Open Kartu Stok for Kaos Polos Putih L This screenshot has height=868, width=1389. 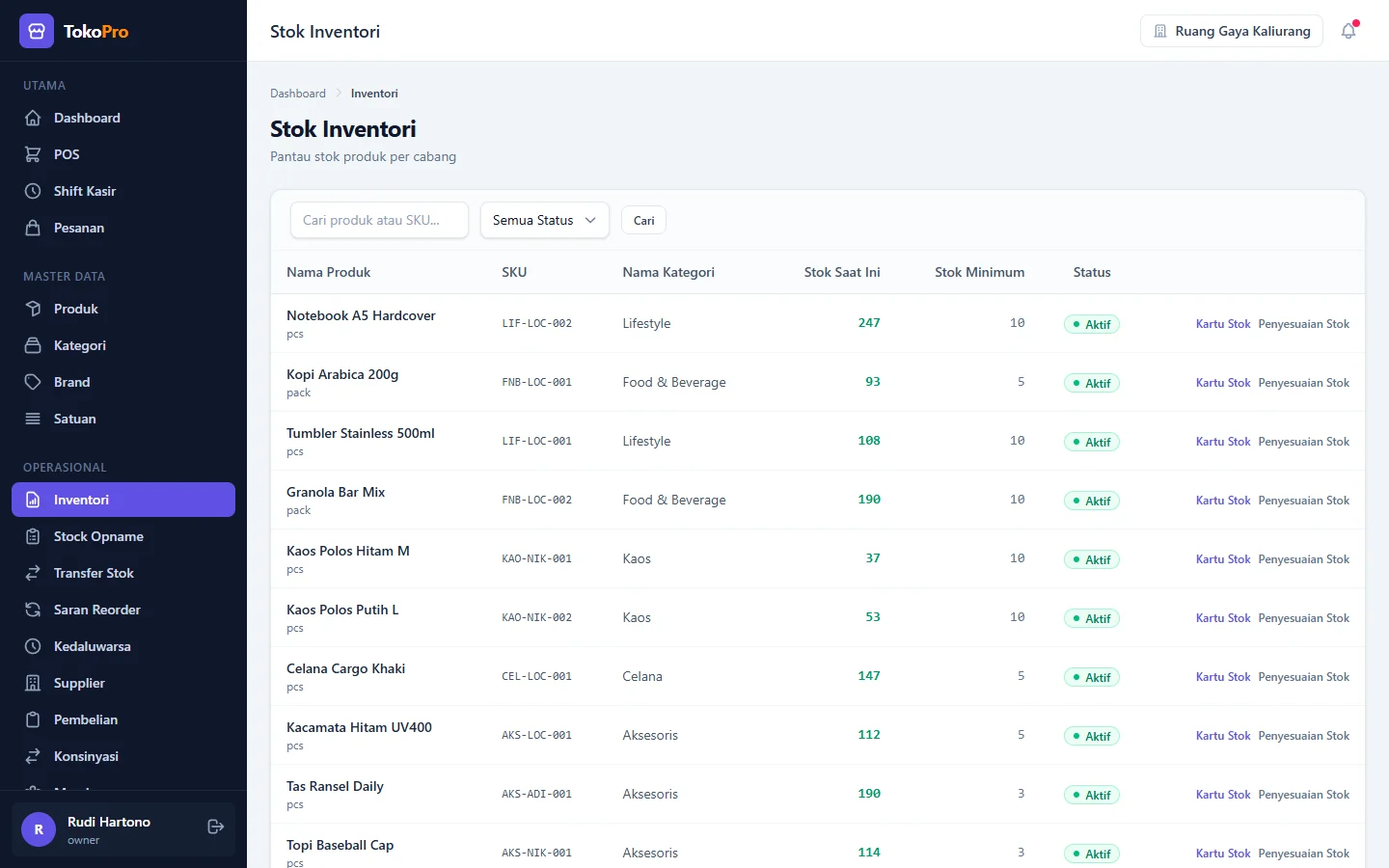1223,618
